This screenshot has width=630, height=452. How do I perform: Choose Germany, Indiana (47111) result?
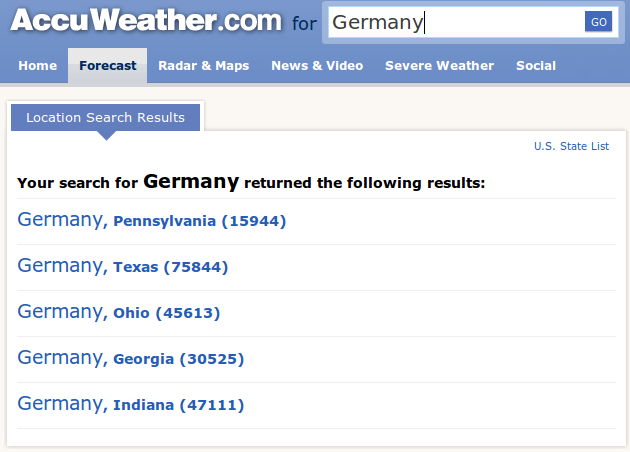click(131, 404)
